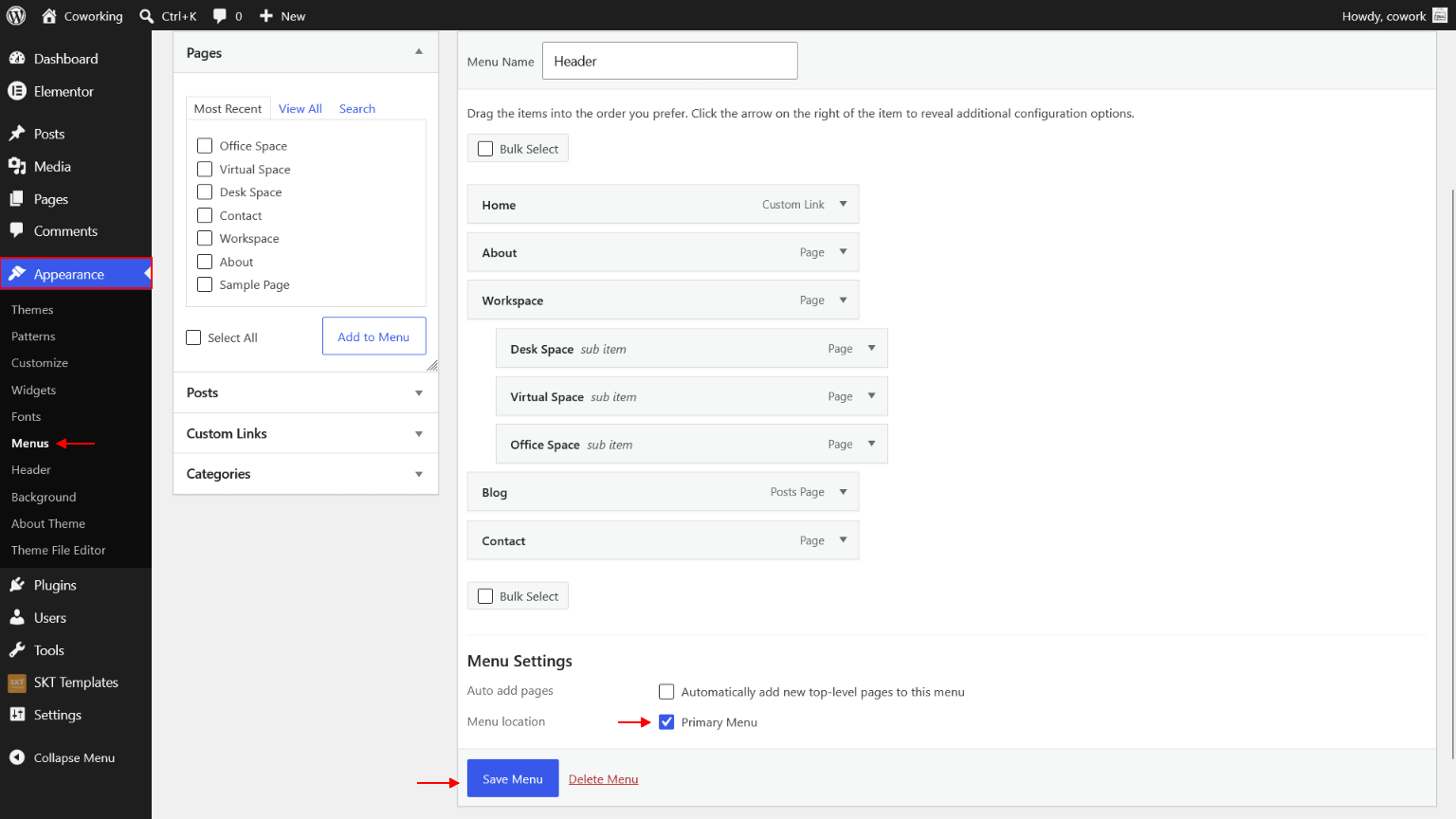
Task: Switch to the View All tab
Action: point(300,109)
